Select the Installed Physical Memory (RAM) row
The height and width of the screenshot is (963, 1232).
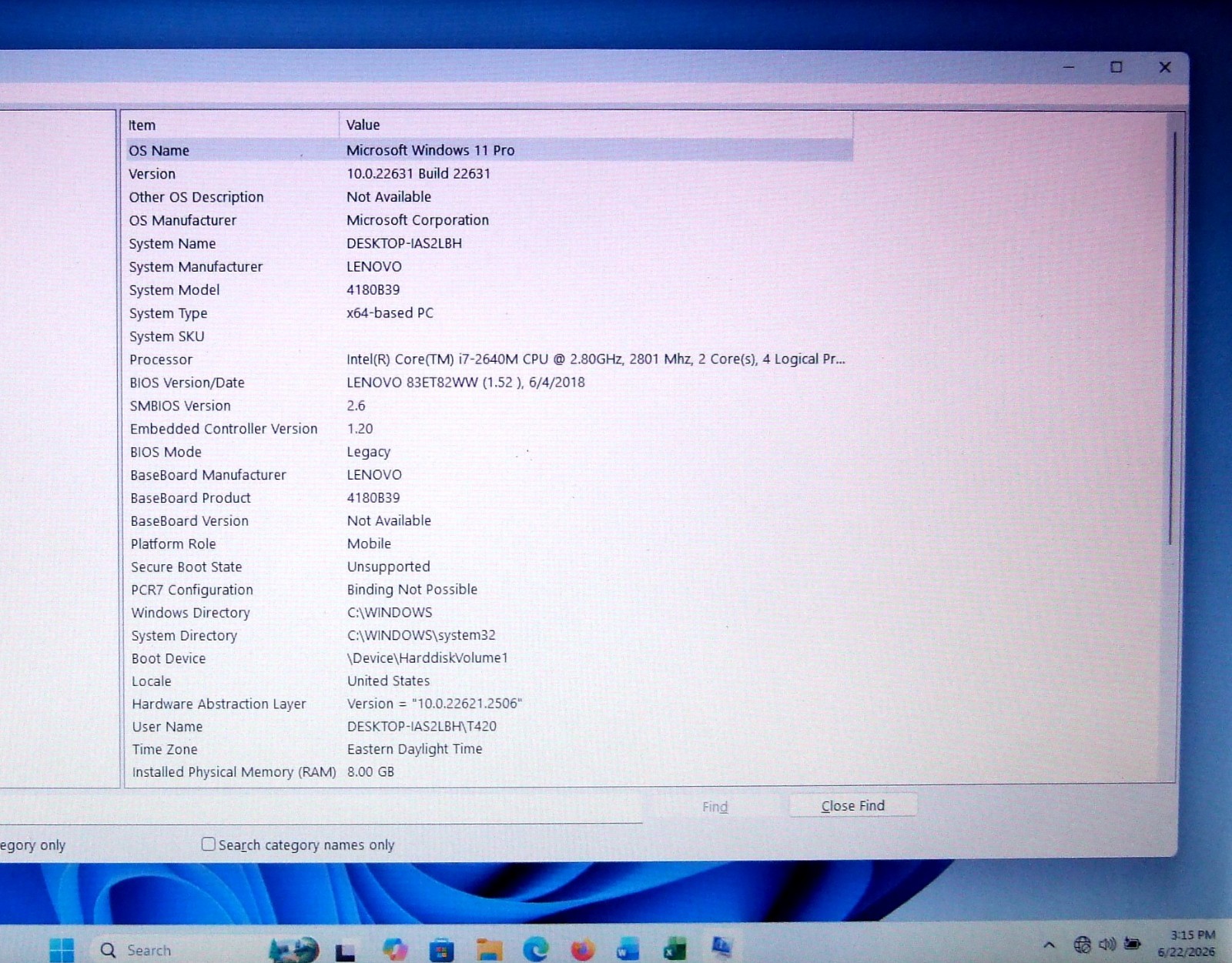click(x=489, y=771)
